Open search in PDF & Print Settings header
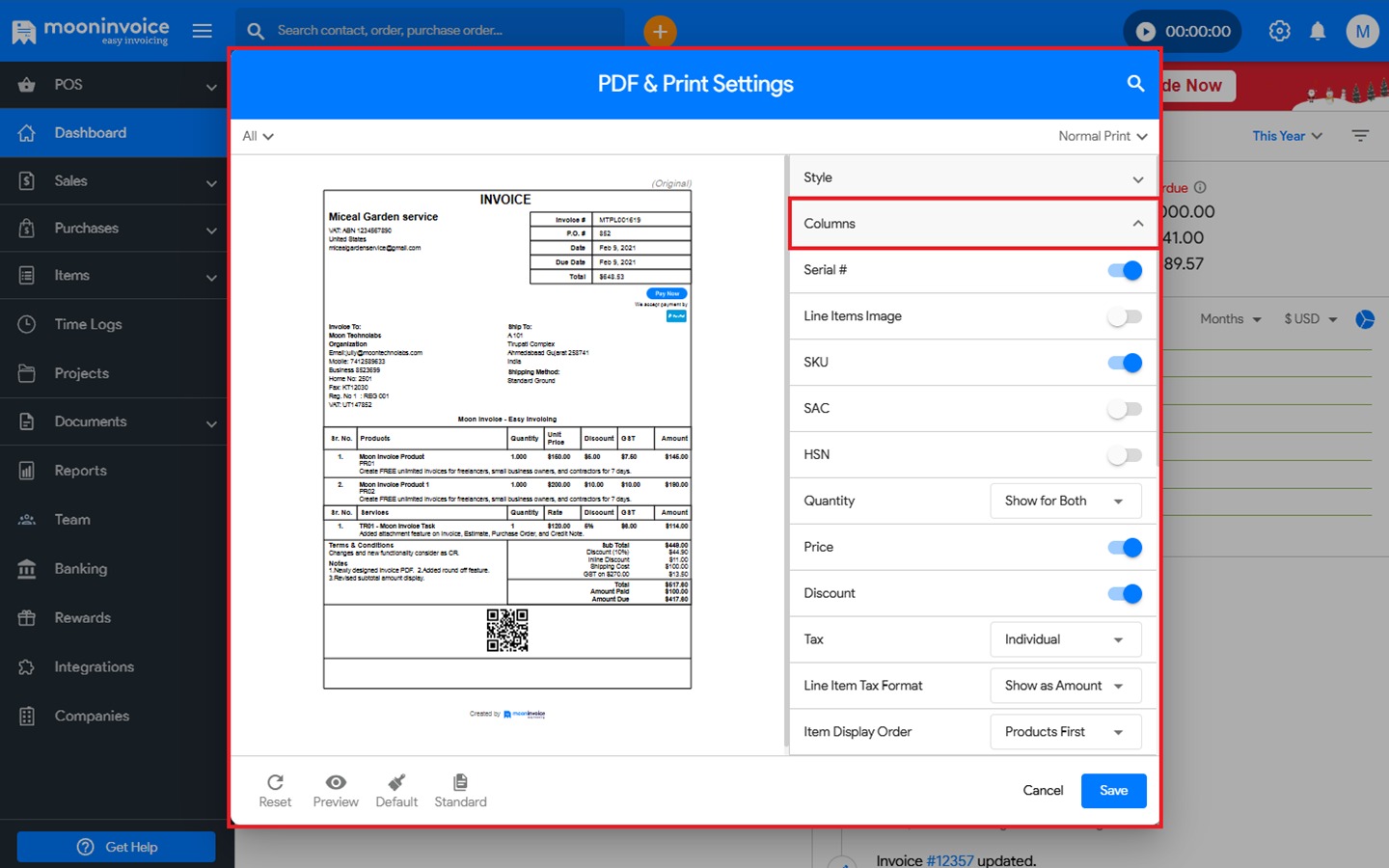The width and height of the screenshot is (1389, 868). click(x=1135, y=84)
